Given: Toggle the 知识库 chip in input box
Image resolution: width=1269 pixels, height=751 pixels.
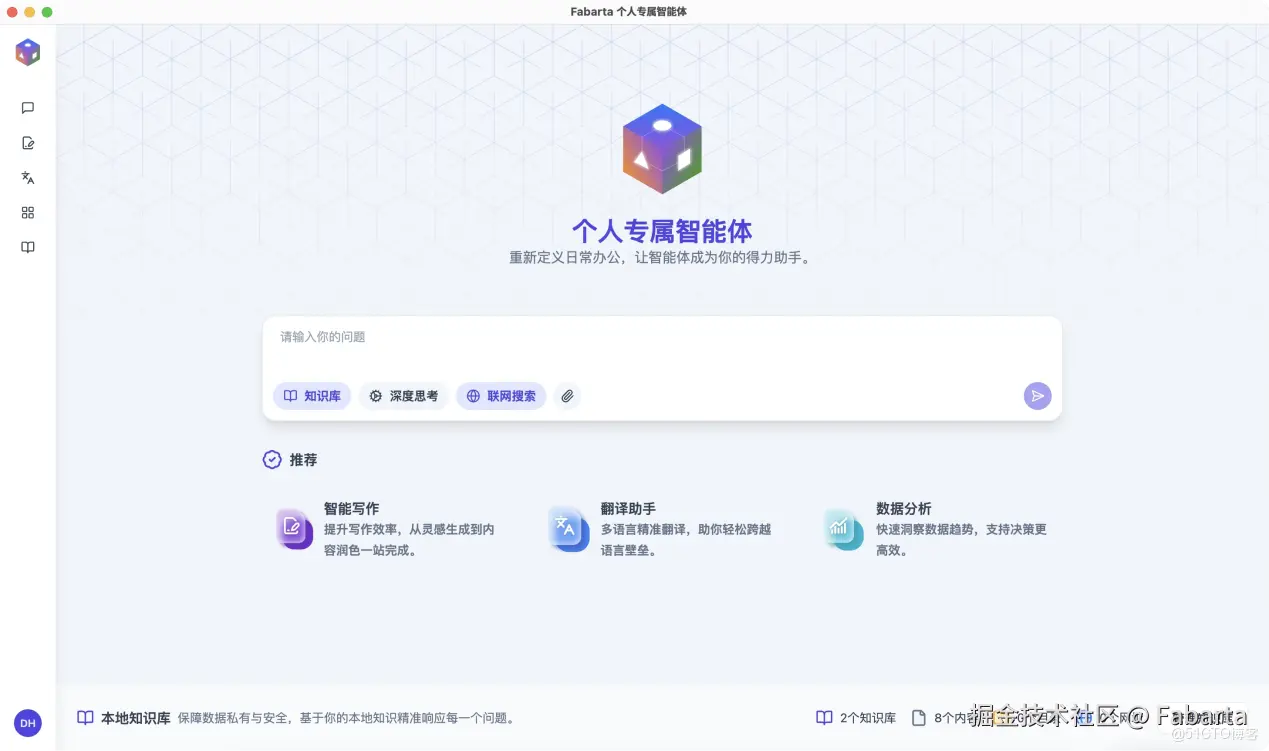Looking at the screenshot, I should tap(311, 396).
